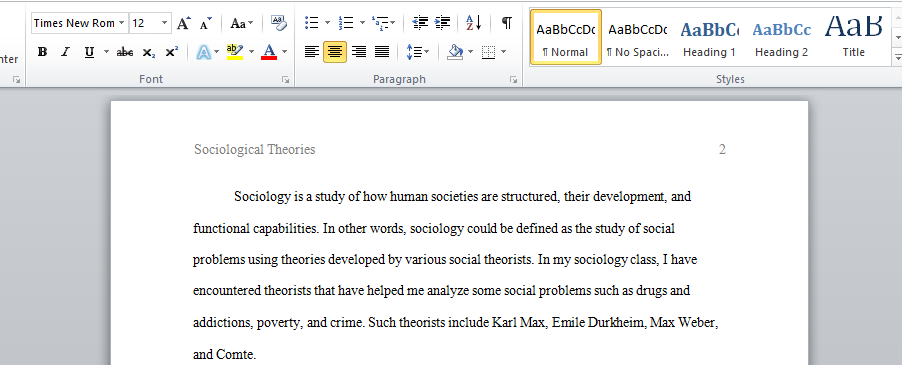Screen dimensions: 902x365
Task: Apply Heading 1 style
Action: [x=709, y=37]
